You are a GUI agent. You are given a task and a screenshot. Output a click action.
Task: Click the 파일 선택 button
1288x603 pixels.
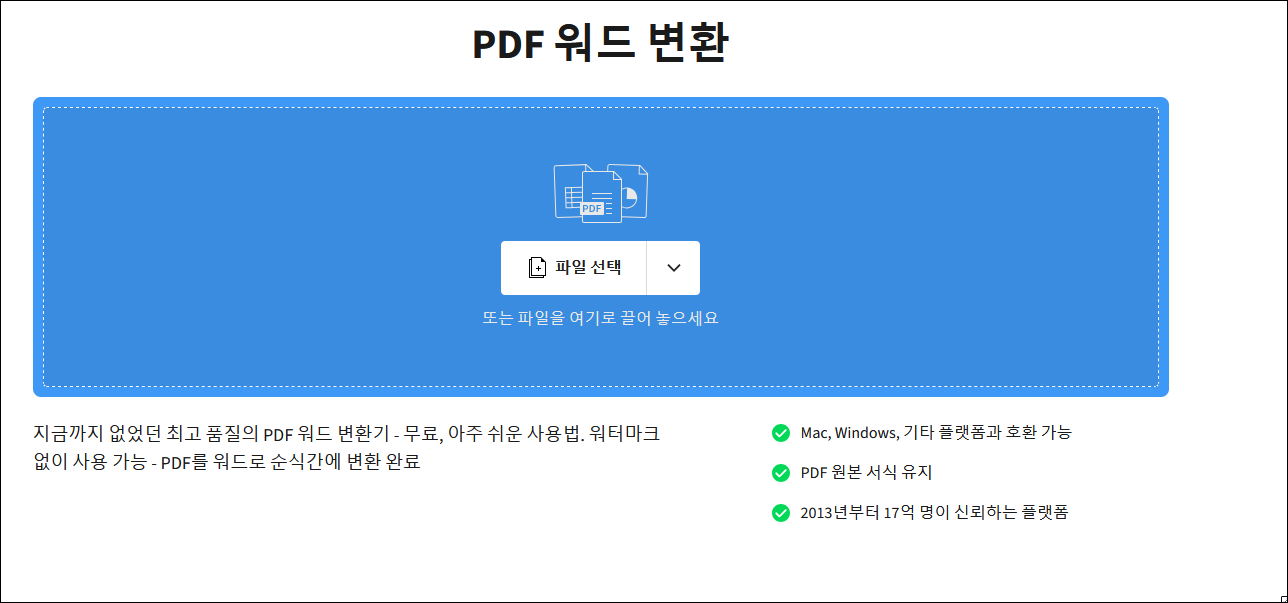point(574,268)
